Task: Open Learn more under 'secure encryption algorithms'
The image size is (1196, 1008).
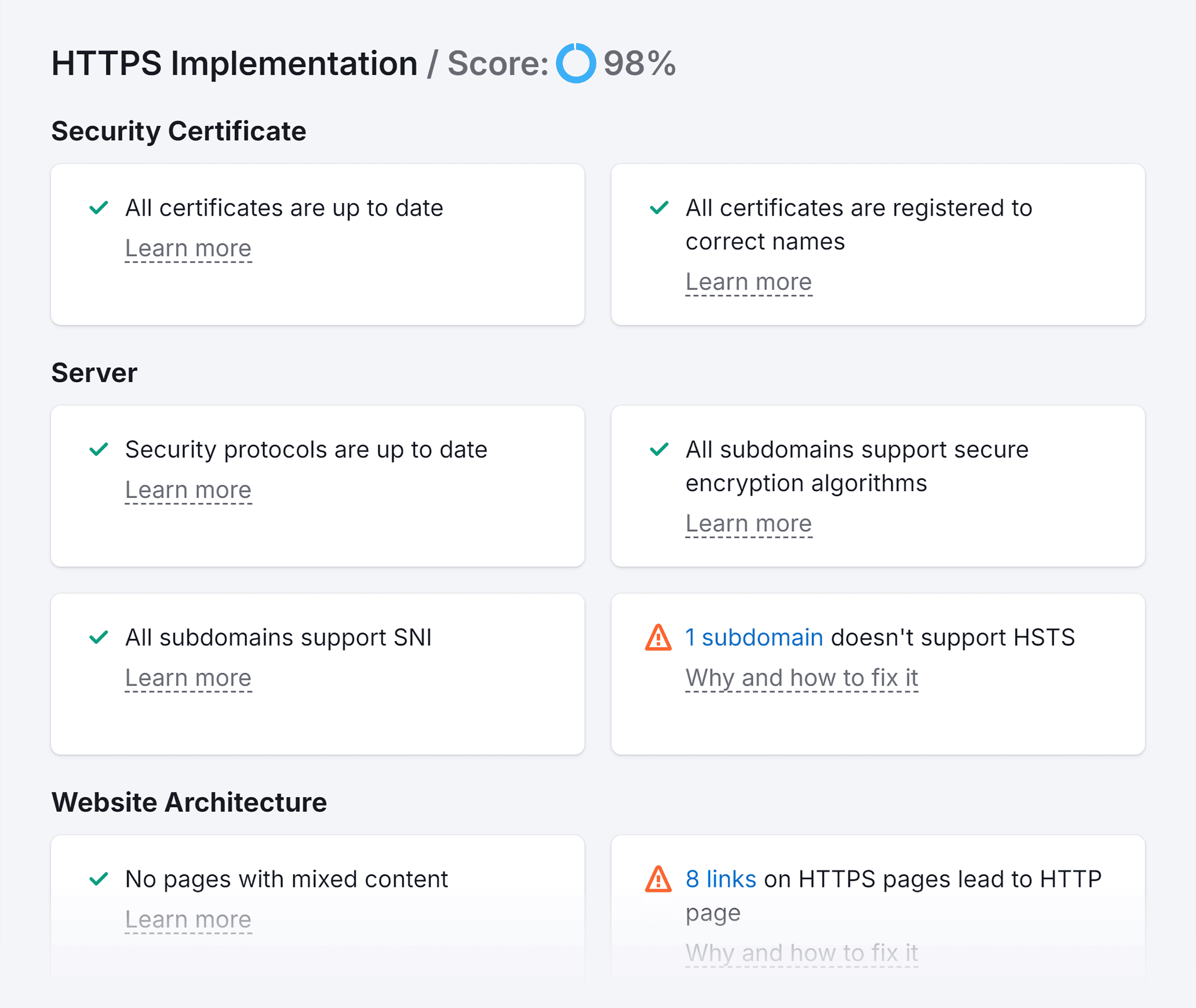Action: tap(749, 524)
